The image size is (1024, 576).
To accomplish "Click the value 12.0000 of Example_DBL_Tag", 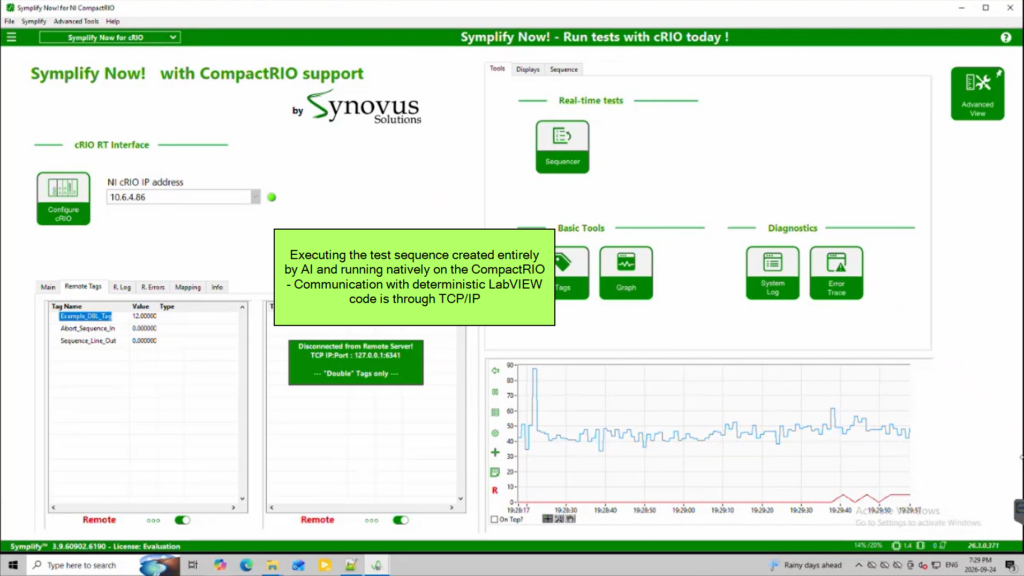I will tap(144, 316).
